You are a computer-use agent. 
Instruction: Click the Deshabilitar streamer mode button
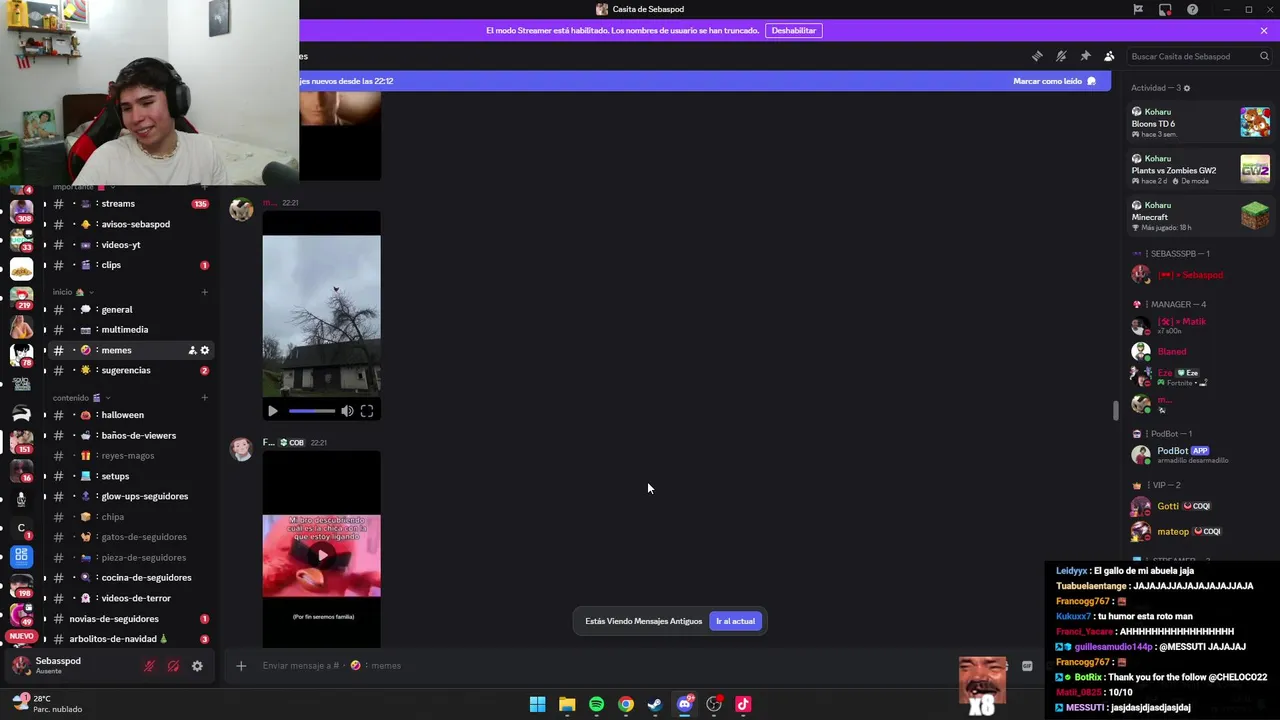point(793,30)
